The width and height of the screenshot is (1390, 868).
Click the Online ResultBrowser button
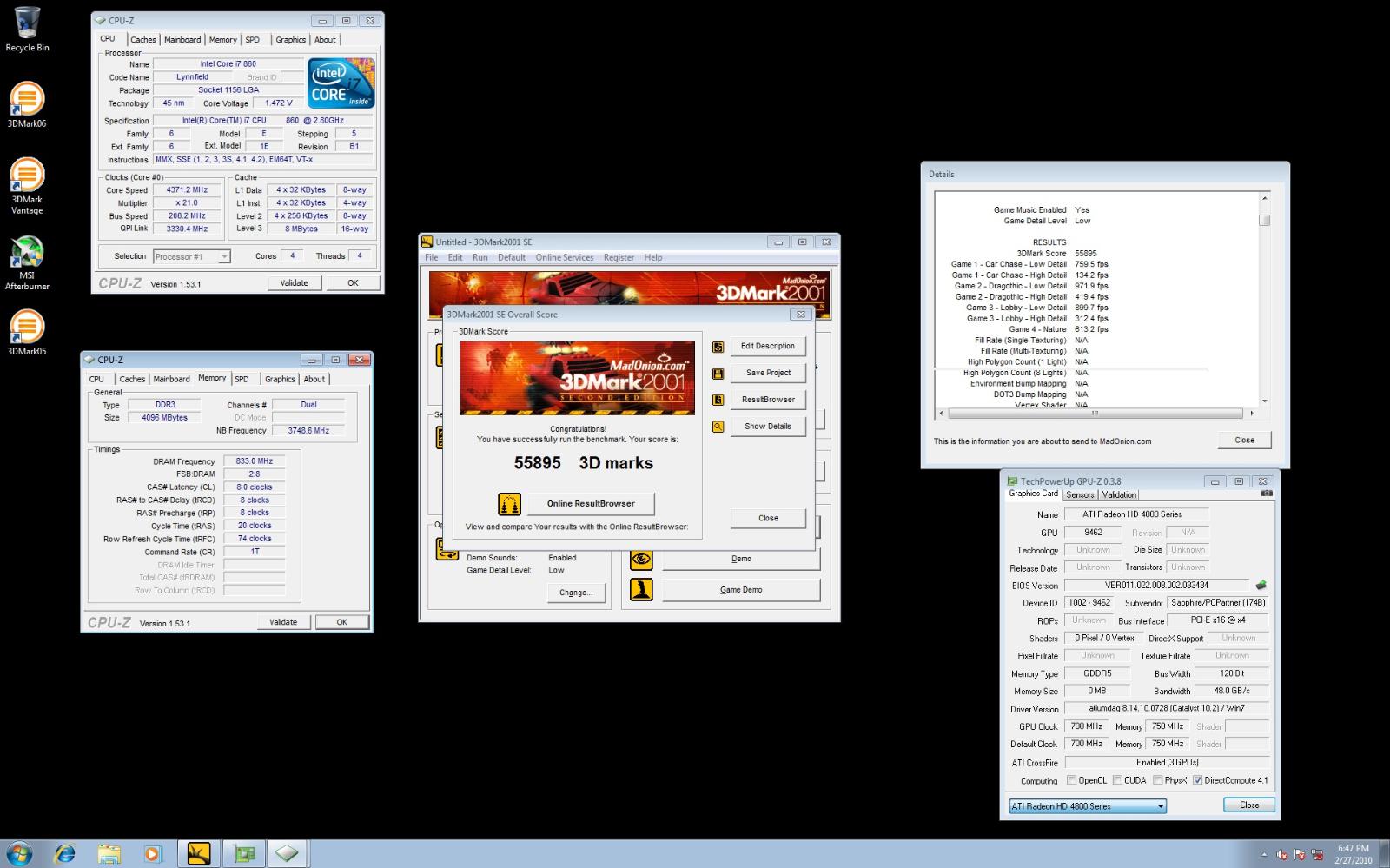(591, 504)
